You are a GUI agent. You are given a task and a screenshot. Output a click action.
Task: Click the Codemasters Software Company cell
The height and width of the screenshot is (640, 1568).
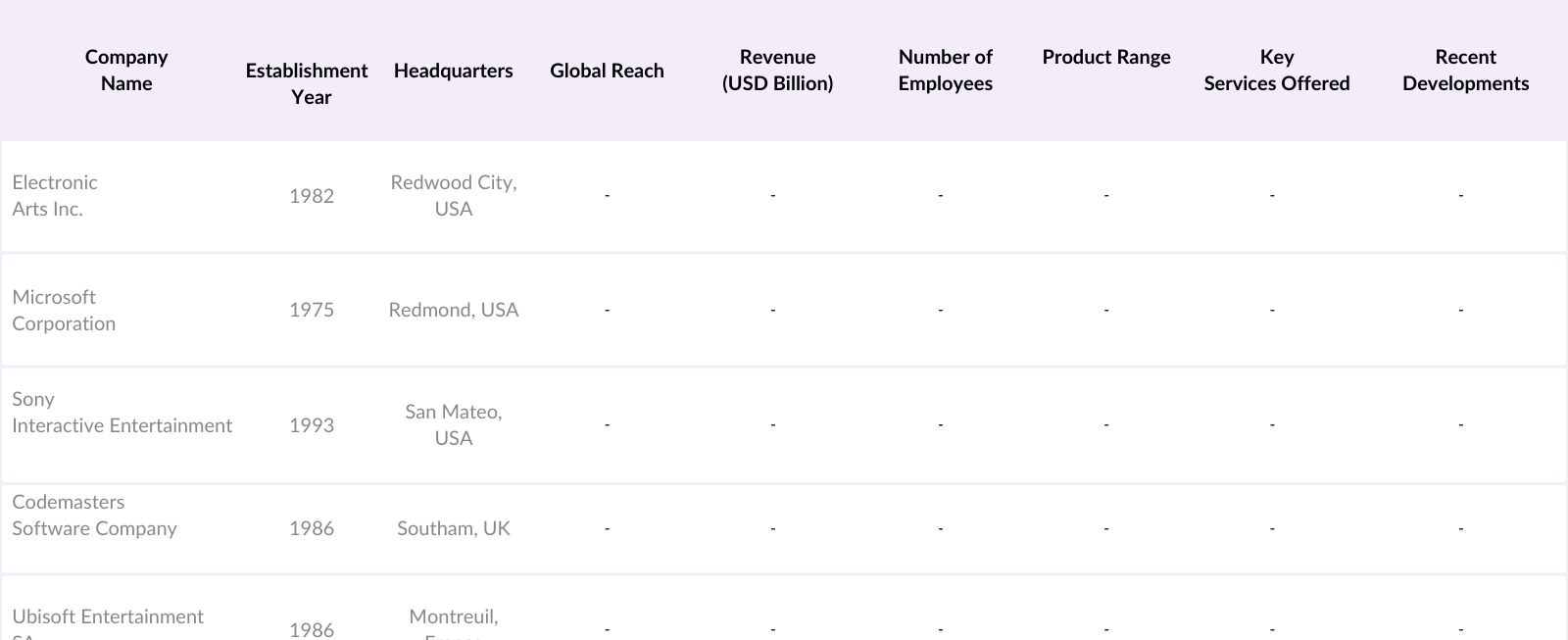tap(94, 515)
